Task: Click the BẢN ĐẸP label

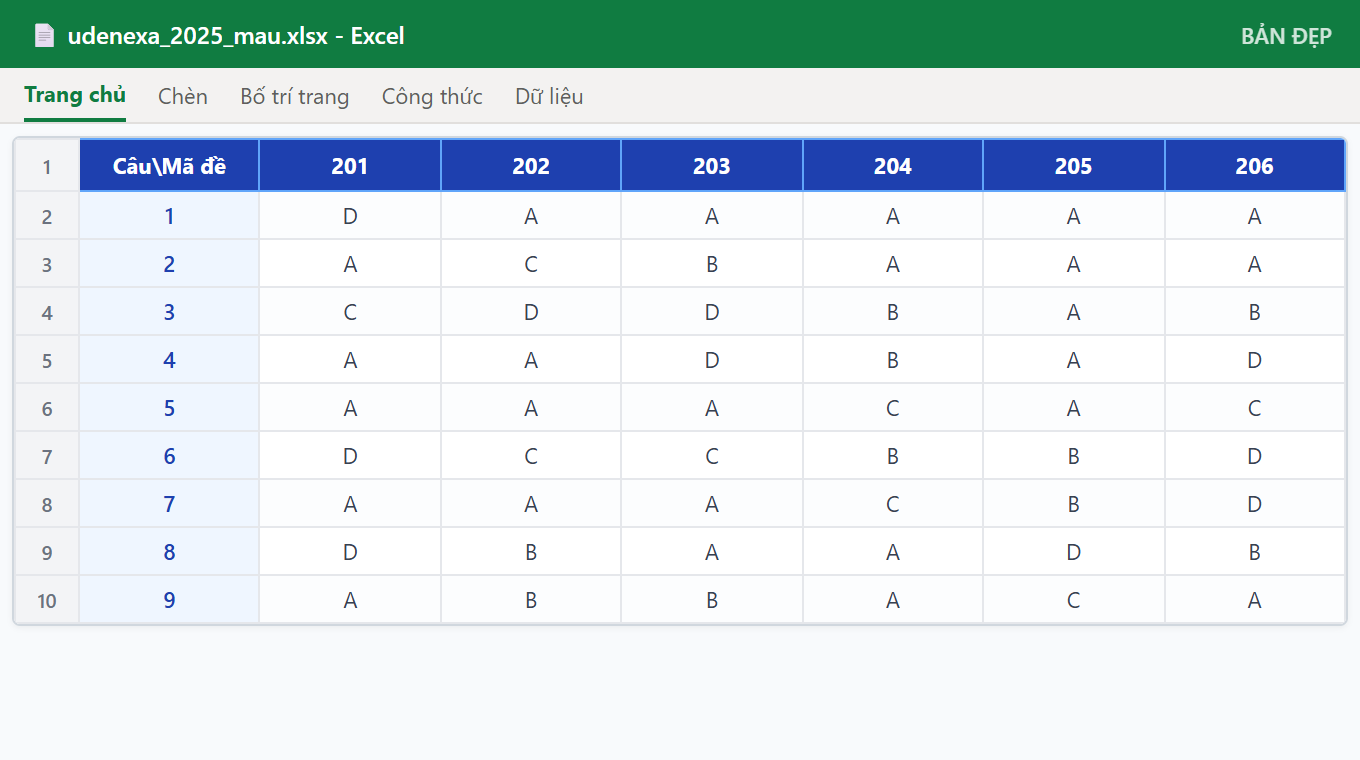Action: tap(1286, 36)
